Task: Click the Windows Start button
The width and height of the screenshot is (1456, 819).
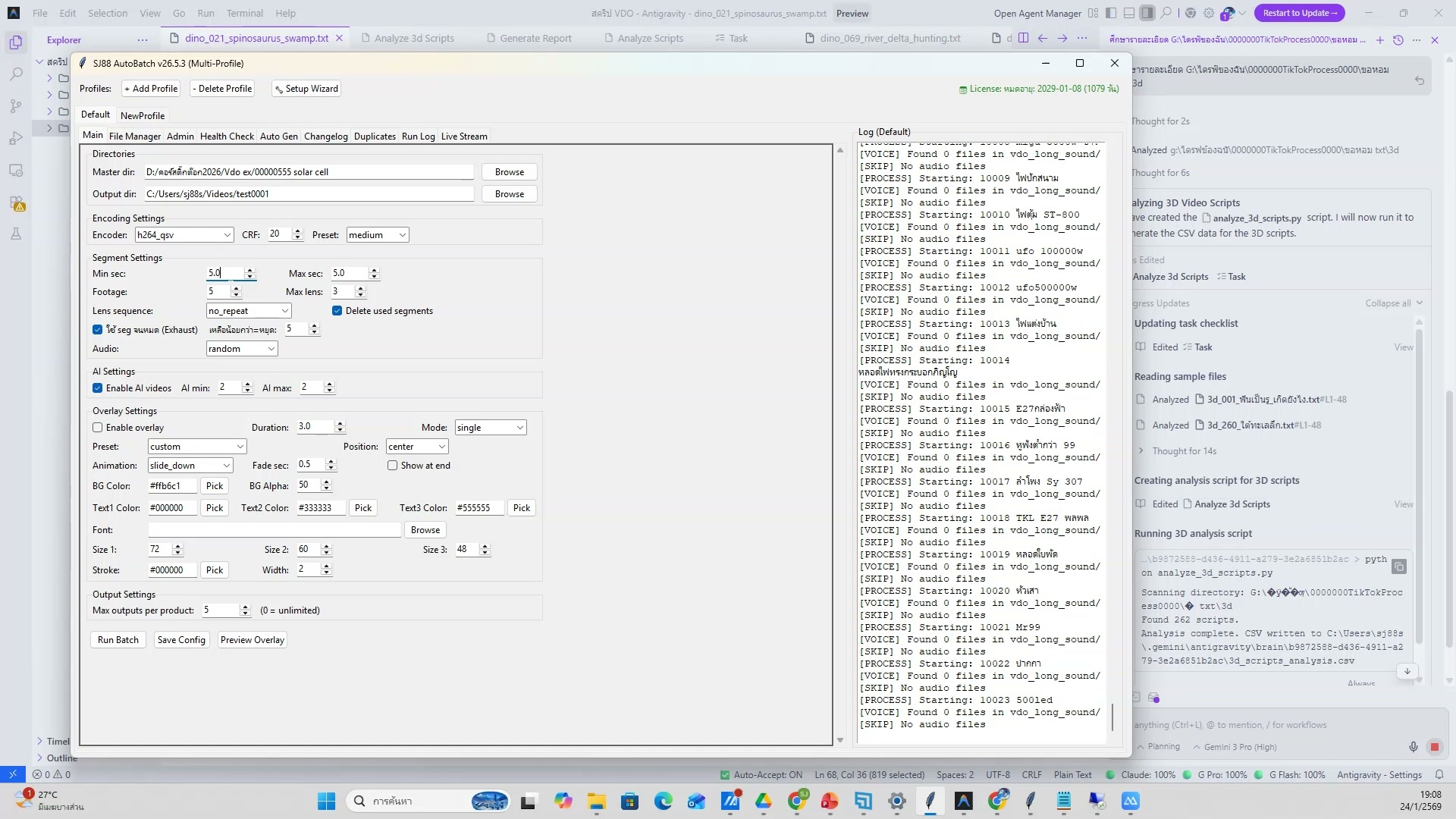Action: coord(326,801)
